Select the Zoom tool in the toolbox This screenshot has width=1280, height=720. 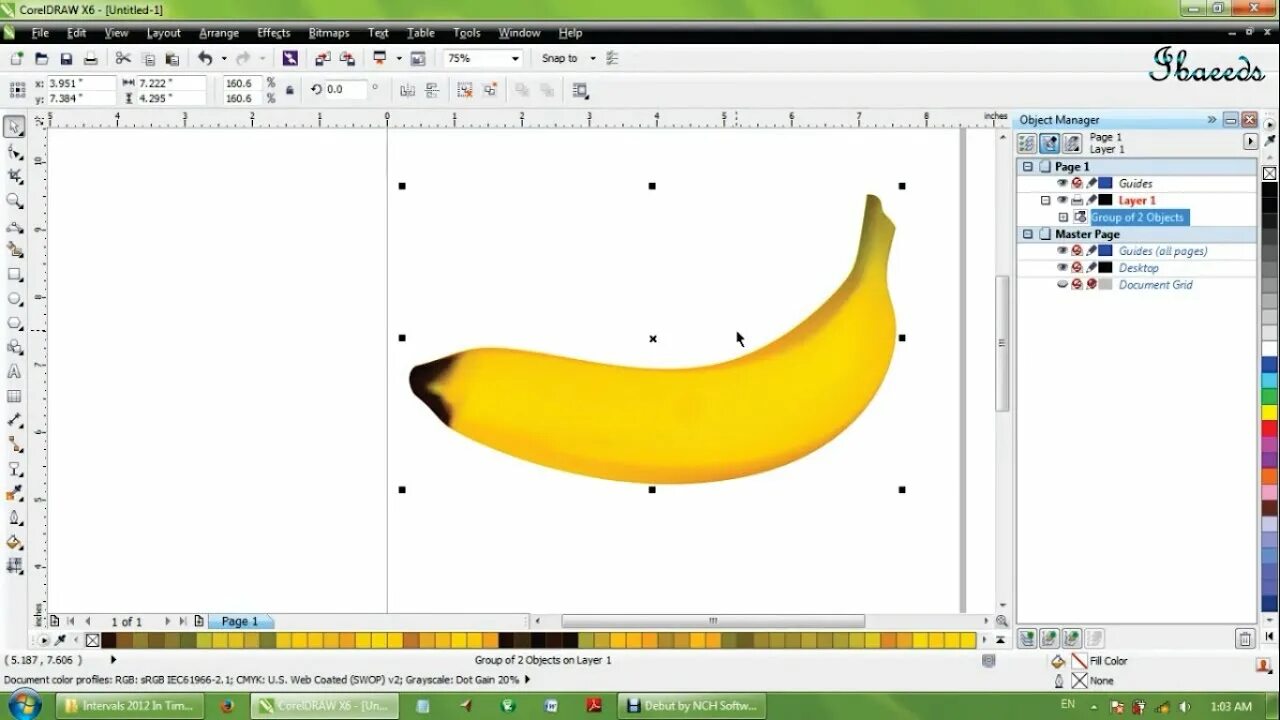(x=14, y=201)
